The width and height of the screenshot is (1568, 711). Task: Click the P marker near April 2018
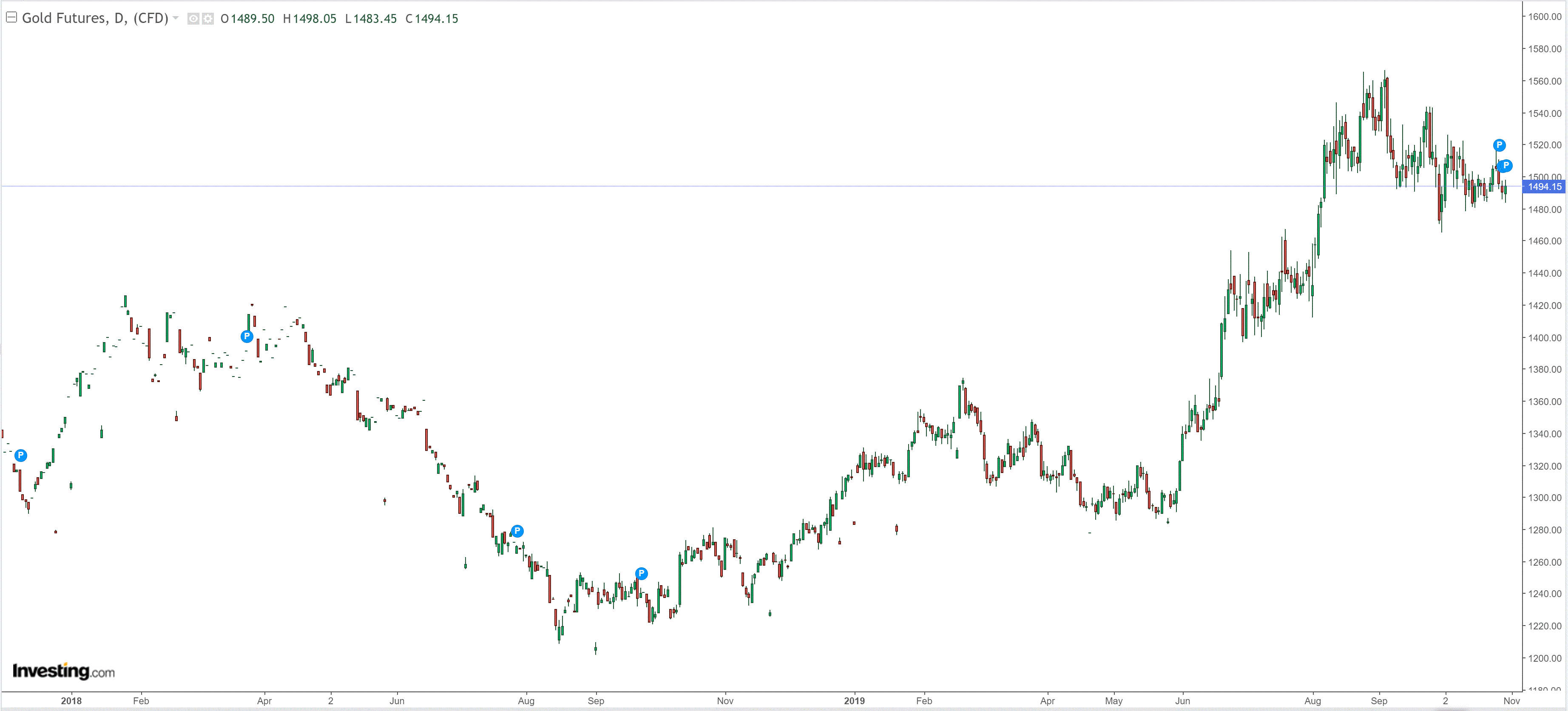click(247, 336)
